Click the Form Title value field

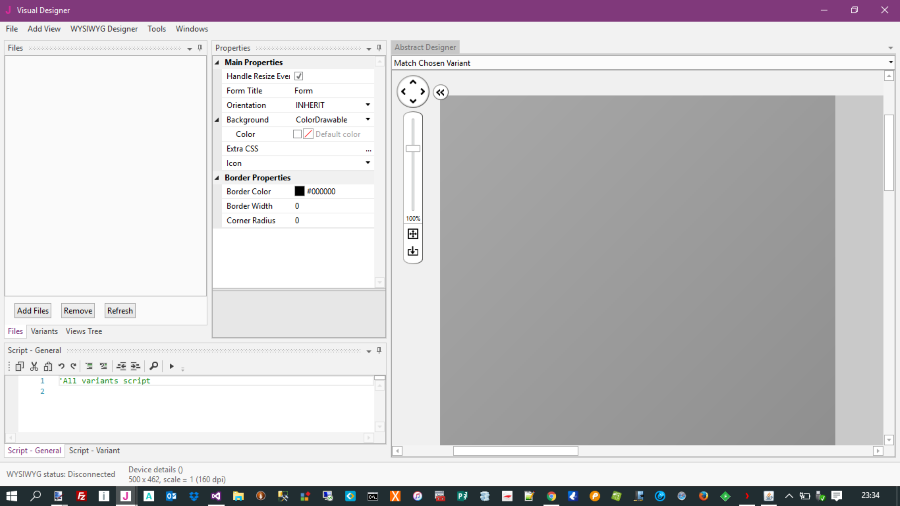[333, 91]
